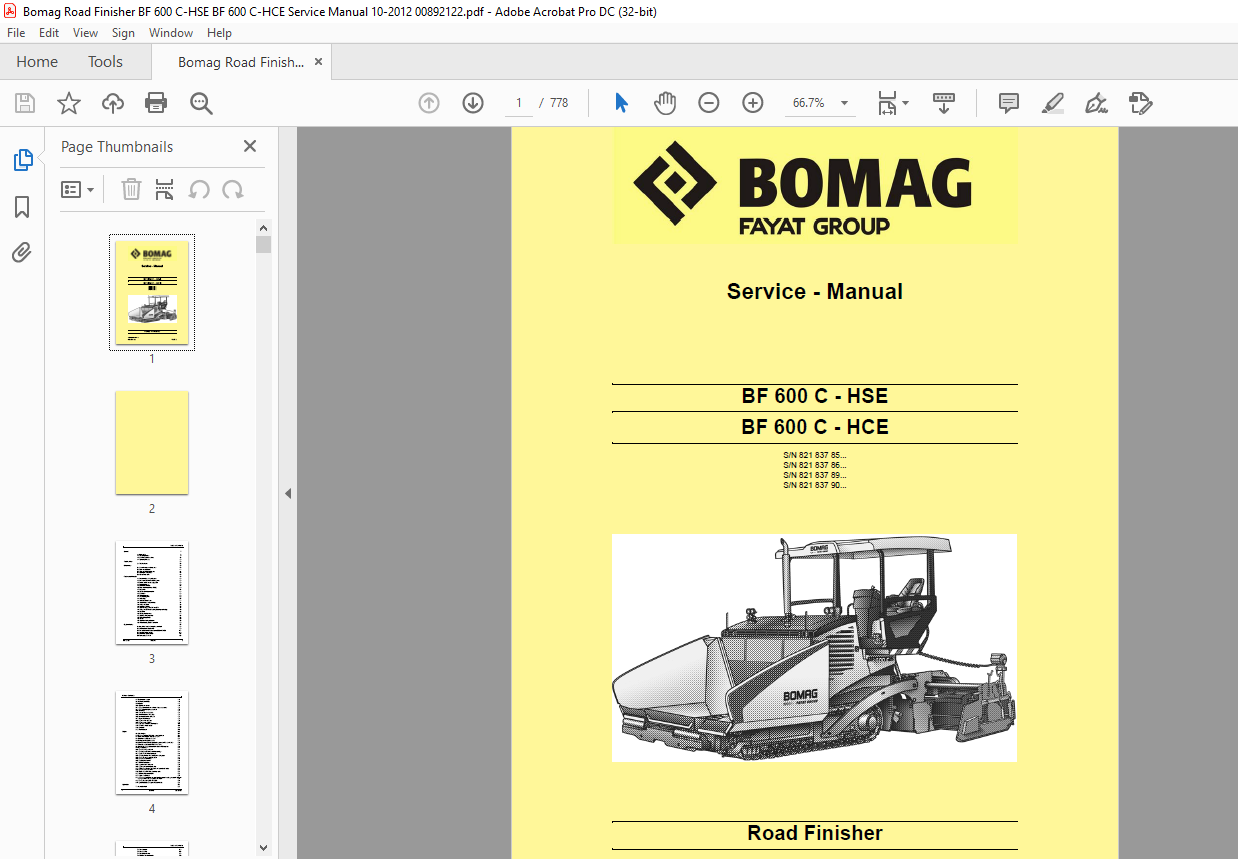
Task: Open the Window menu
Action: 171,32
